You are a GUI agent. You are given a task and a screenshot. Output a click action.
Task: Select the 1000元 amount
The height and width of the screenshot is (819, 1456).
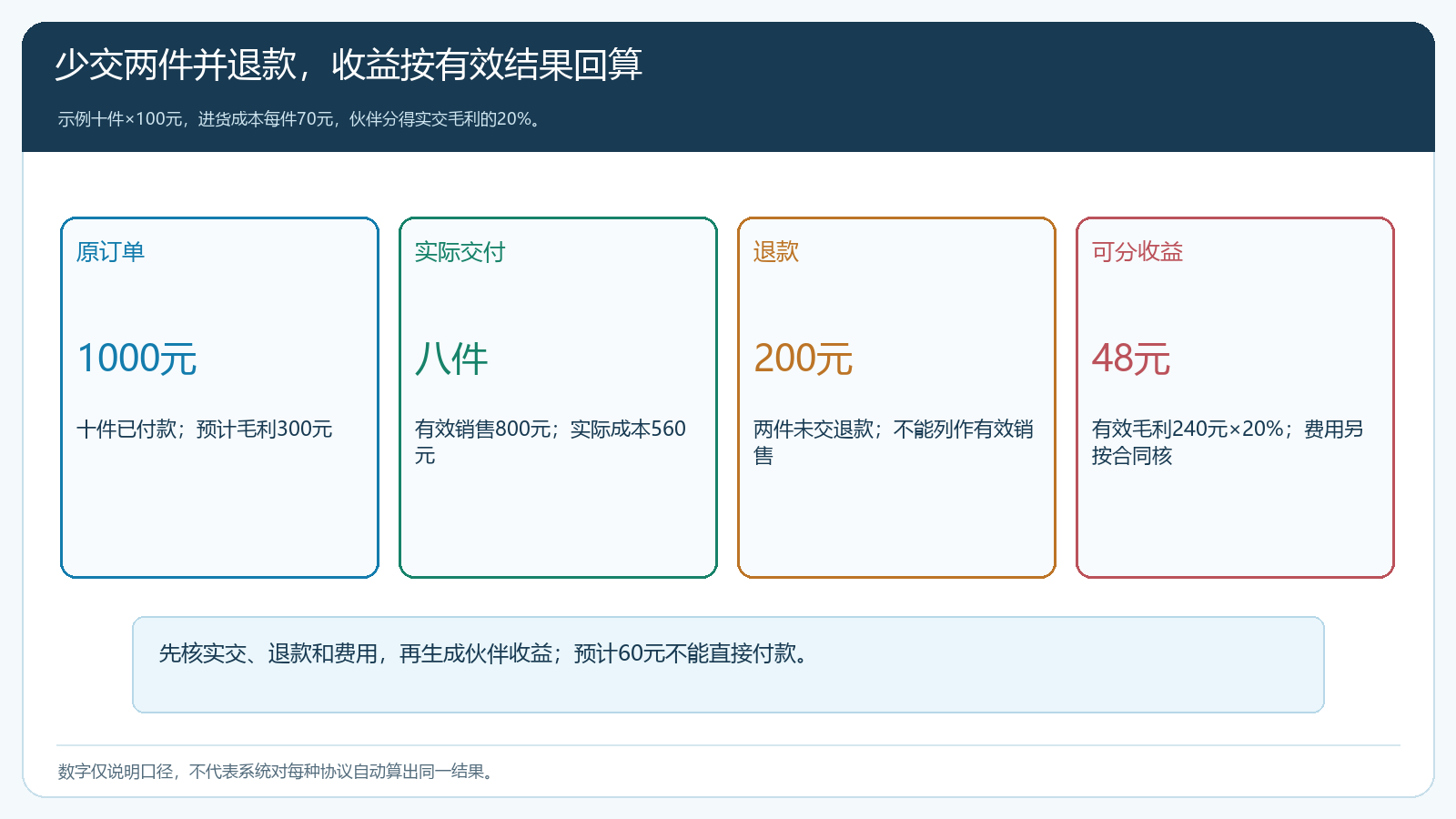pyautogui.click(x=137, y=359)
